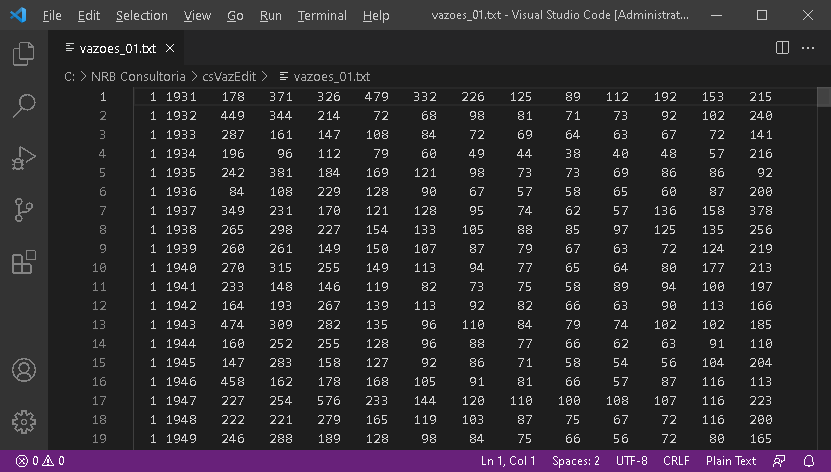Open the Selection menu
This screenshot has width=831, height=472.
tap(142, 15)
